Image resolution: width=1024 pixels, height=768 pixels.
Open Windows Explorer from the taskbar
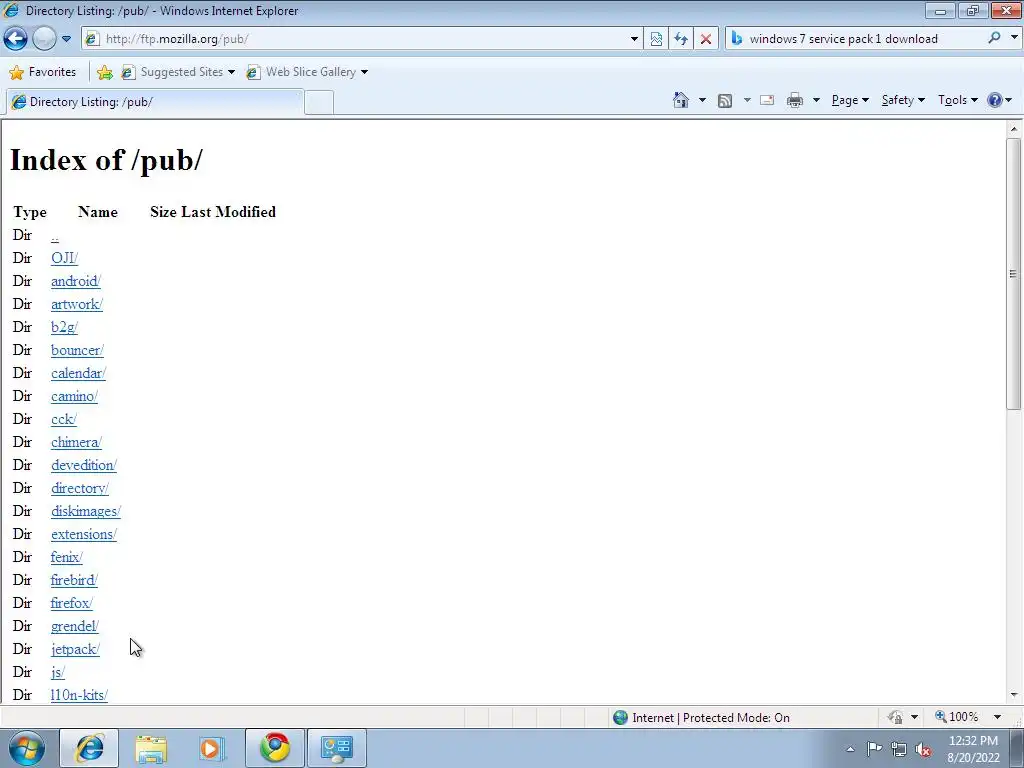[x=152, y=748]
